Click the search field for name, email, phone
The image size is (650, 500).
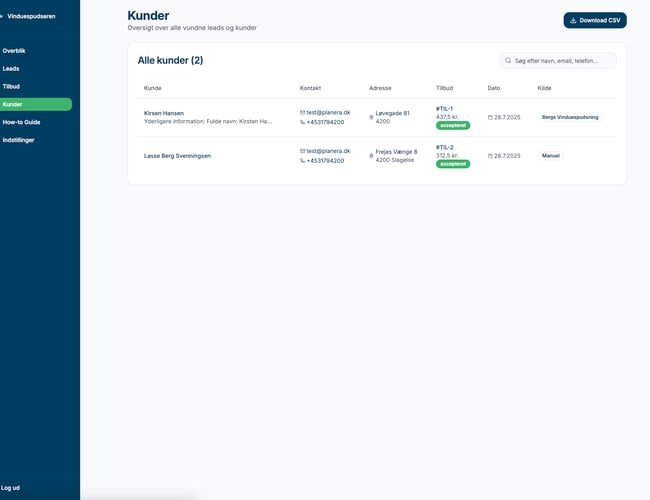[x=563, y=61]
